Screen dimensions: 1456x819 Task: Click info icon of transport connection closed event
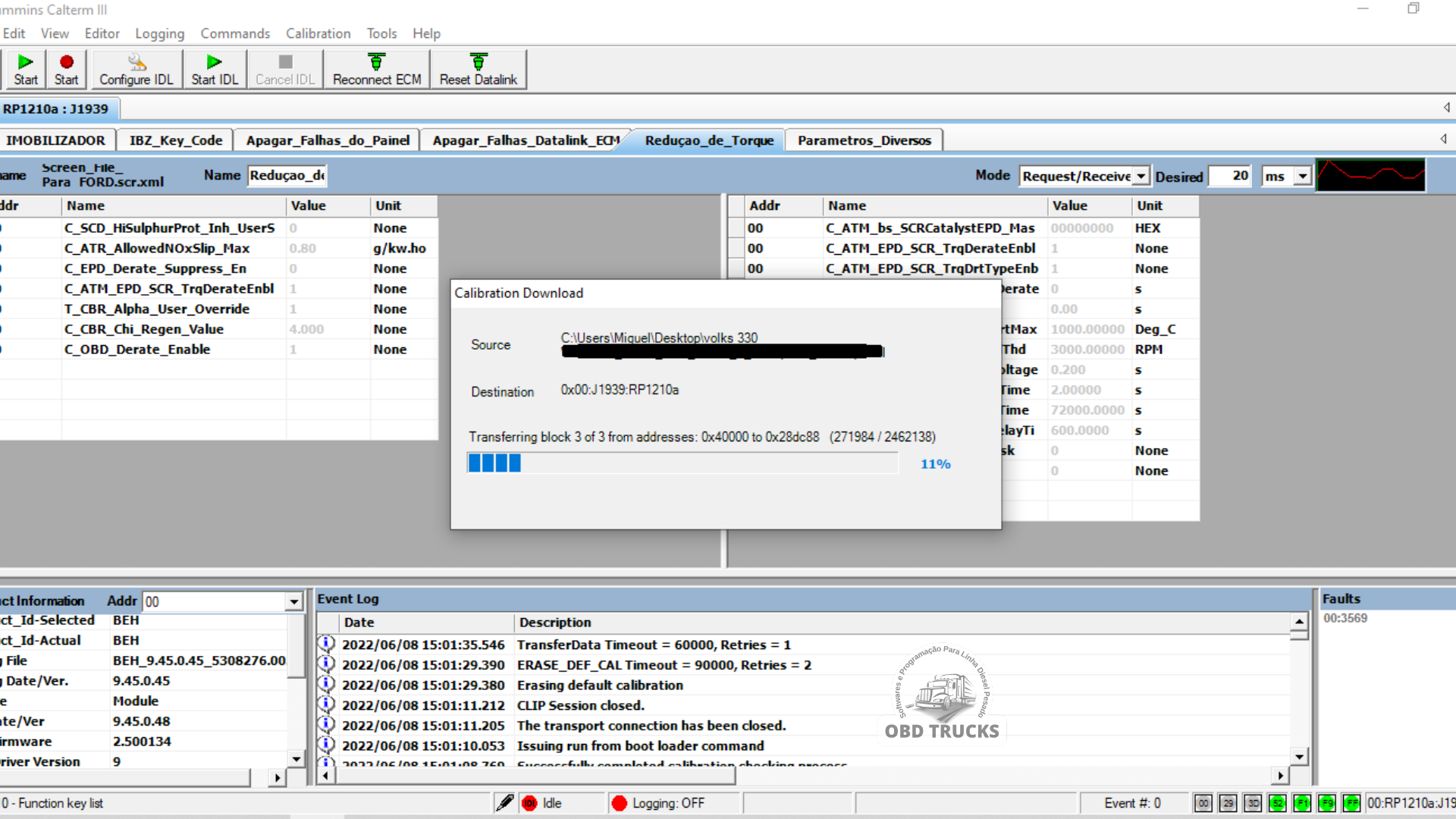[326, 725]
